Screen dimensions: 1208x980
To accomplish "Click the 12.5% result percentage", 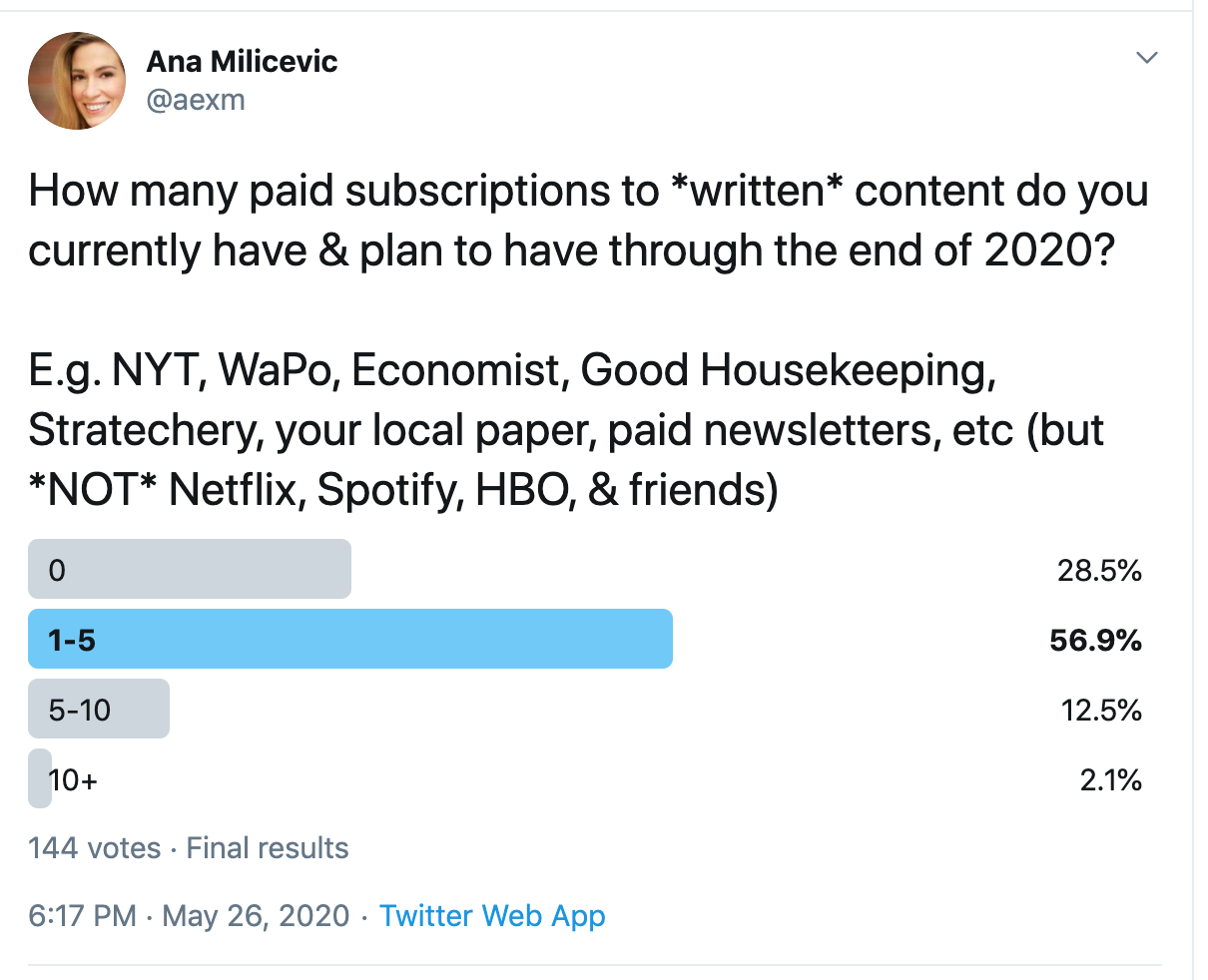I will pos(1100,710).
